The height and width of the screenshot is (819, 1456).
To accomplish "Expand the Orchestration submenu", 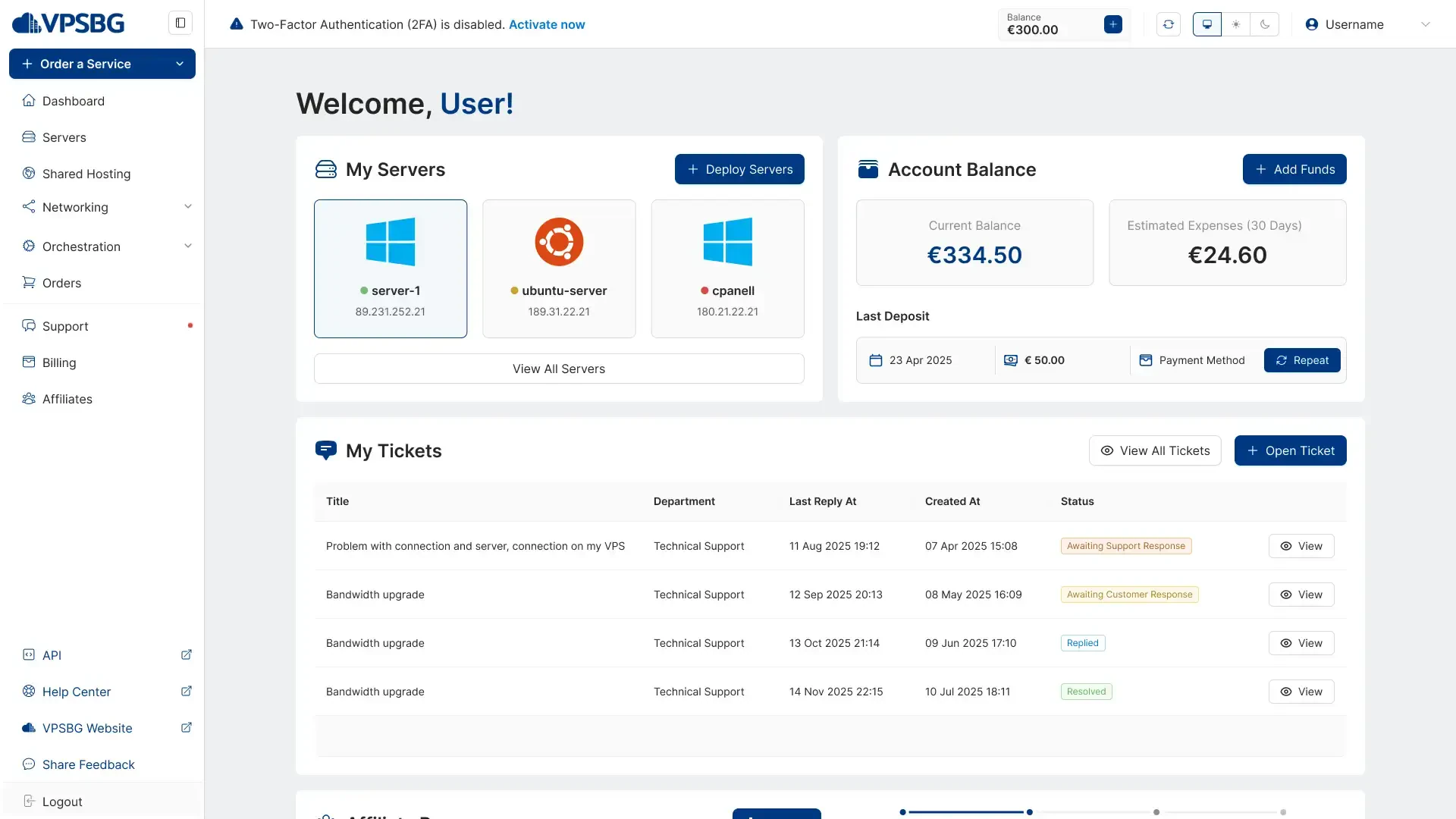I will tap(187, 246).
